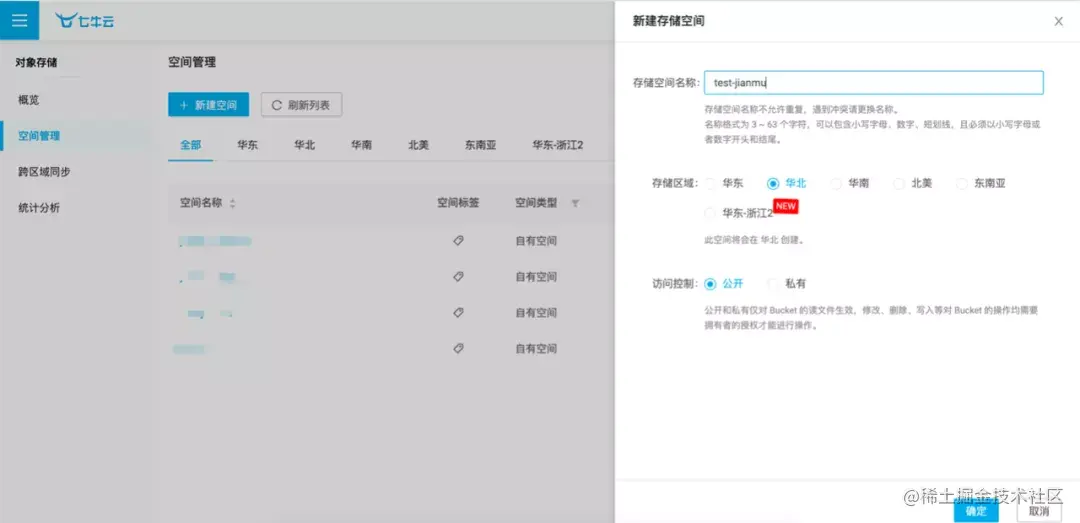
Task: Select the 华东 storage region radio
Action: 710,183
